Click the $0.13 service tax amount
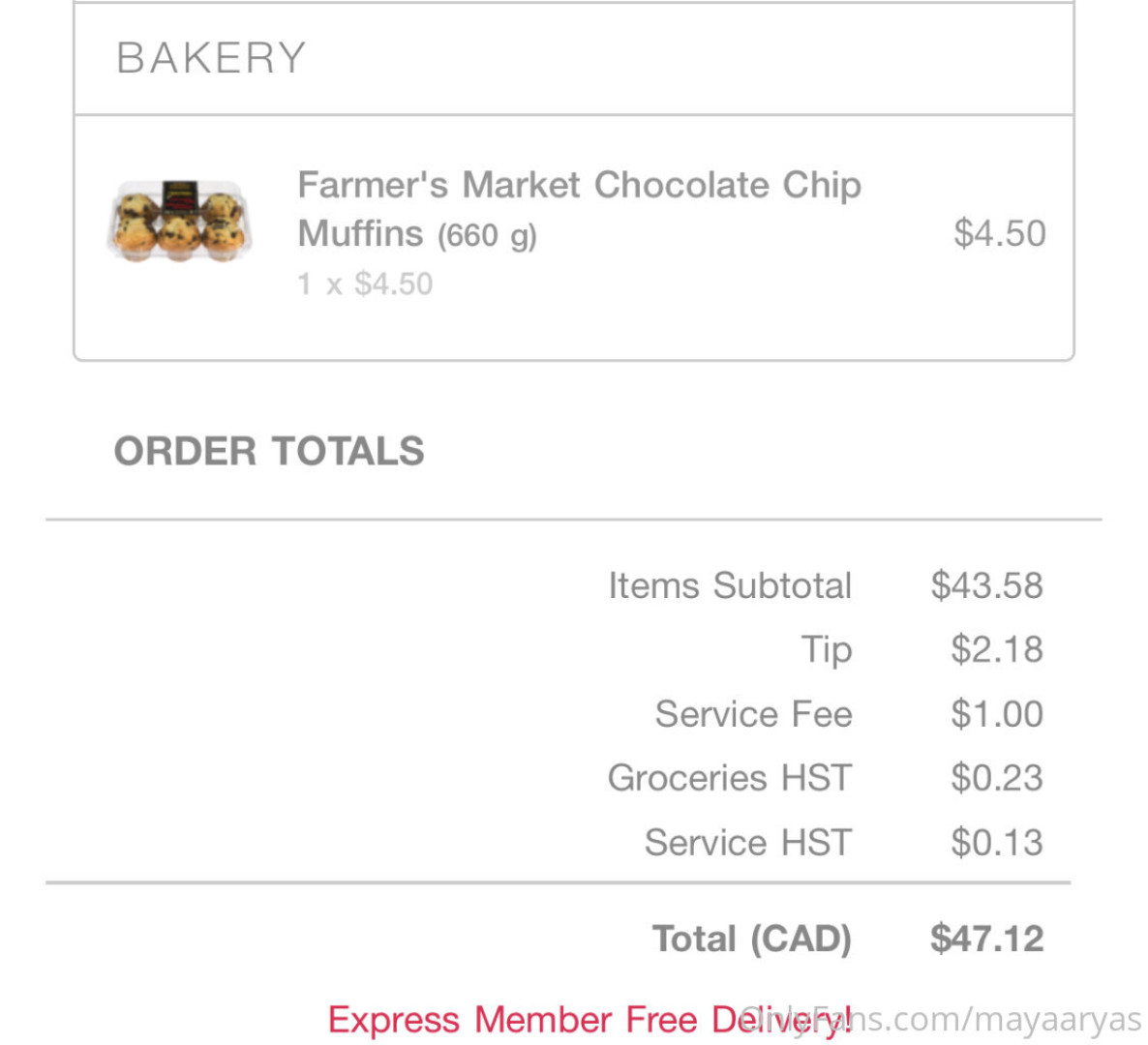 tap(996, 843)
